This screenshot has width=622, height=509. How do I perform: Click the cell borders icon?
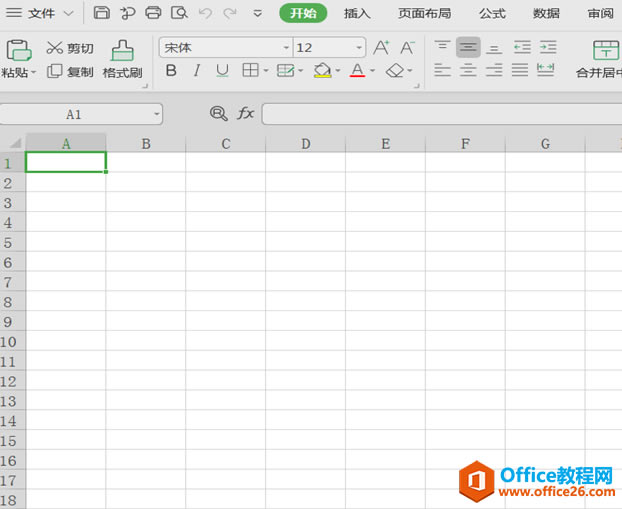click(250, 71)
